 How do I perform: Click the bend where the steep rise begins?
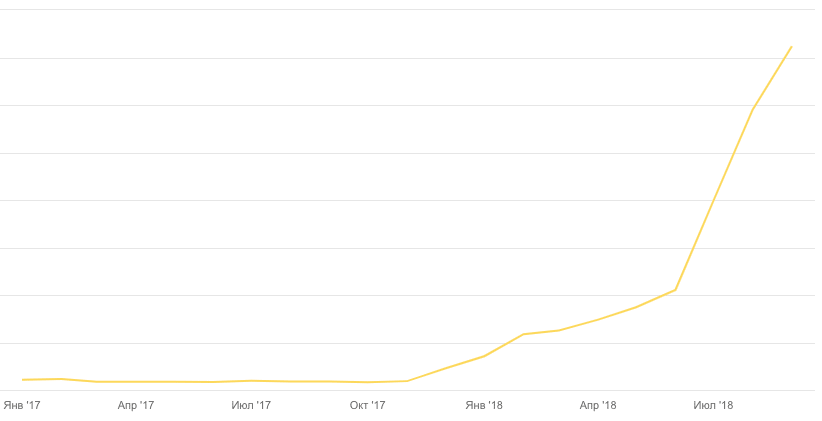(x=676, y=290)
